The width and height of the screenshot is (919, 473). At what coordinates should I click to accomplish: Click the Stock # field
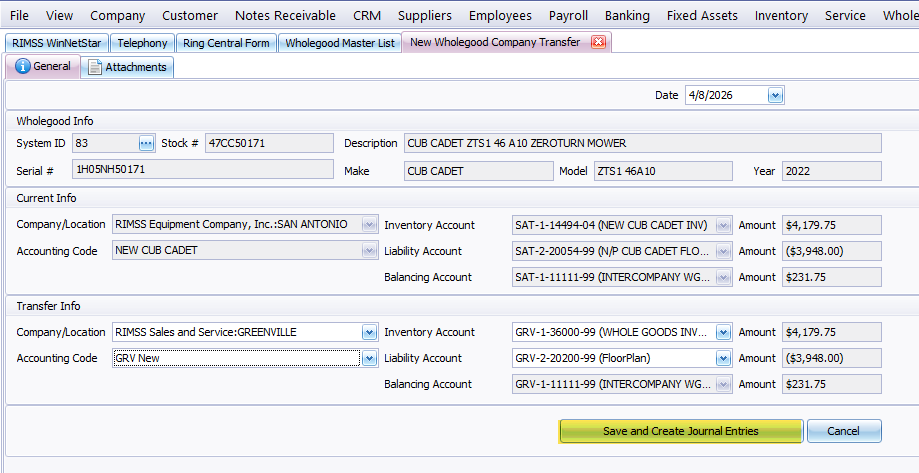[269, 143]
